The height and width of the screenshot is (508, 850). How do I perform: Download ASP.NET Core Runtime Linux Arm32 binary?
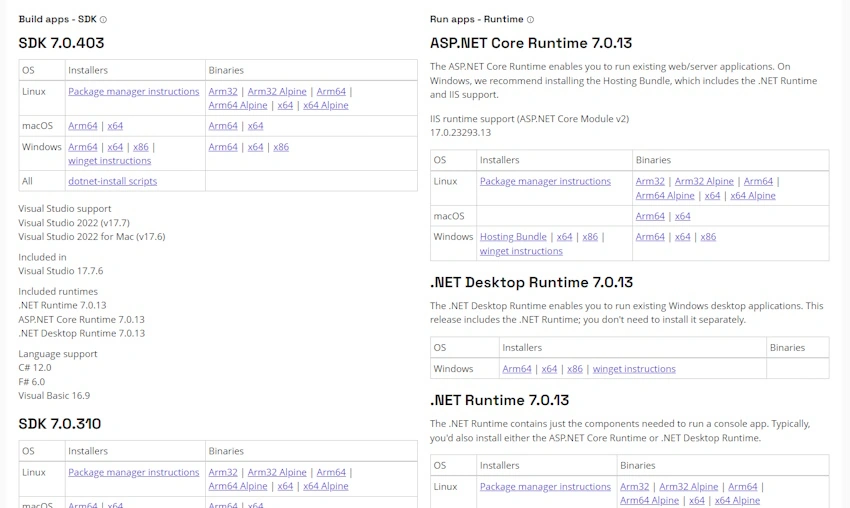coord(650,182)
